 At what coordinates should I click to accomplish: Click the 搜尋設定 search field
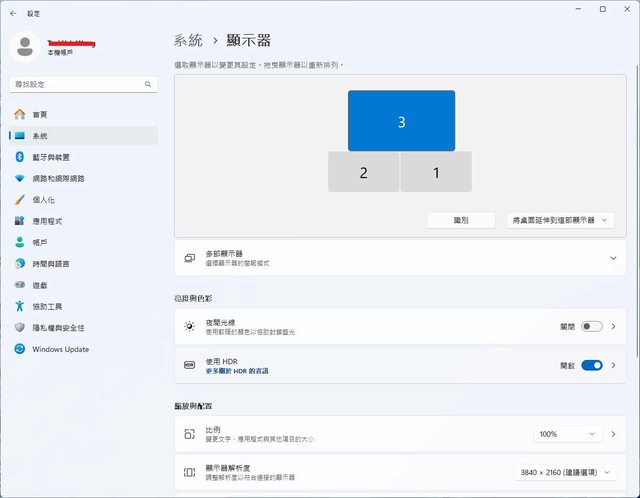coord(82,85)
